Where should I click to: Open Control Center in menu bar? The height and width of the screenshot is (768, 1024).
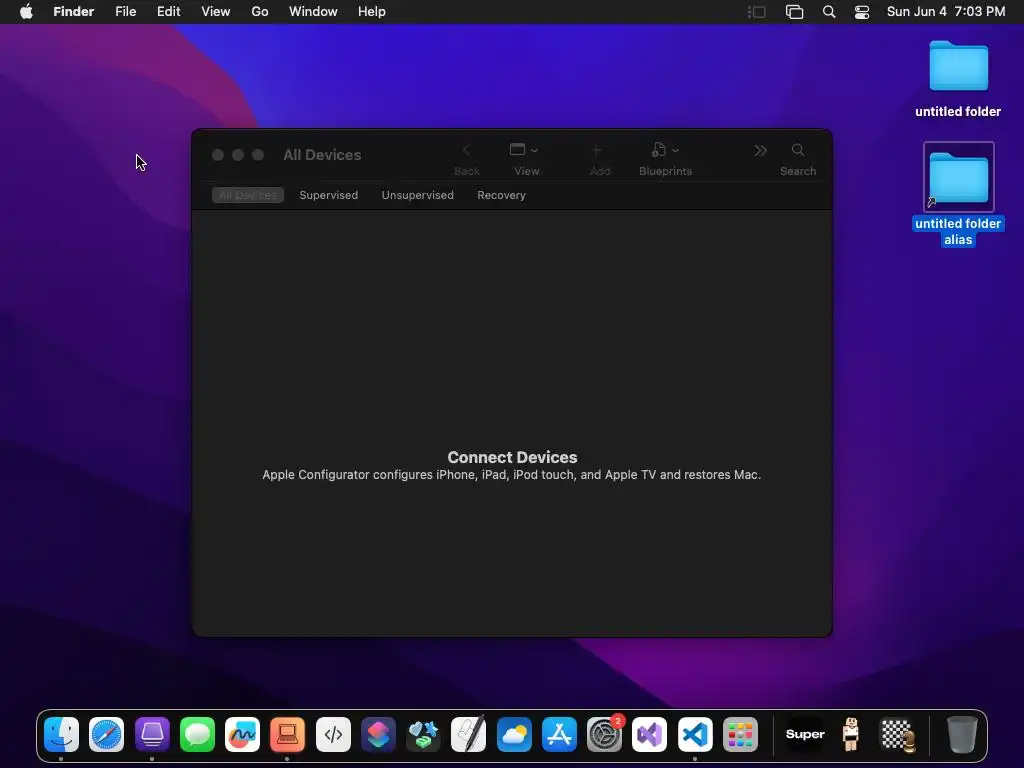(x=862, y=12)
